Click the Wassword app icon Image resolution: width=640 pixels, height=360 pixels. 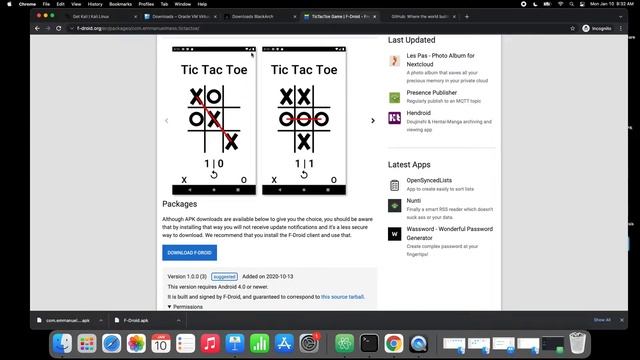click(x=394, y=234)
